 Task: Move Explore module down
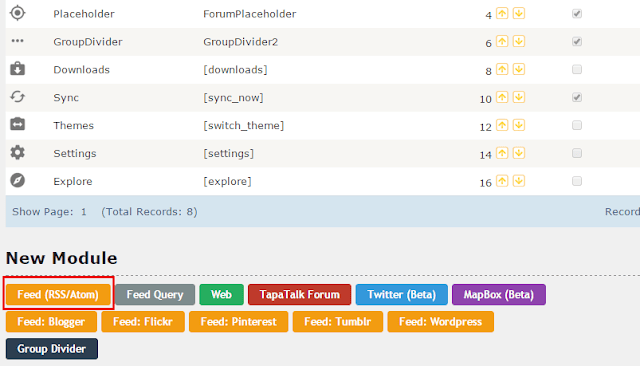click(x=519, y=181)
